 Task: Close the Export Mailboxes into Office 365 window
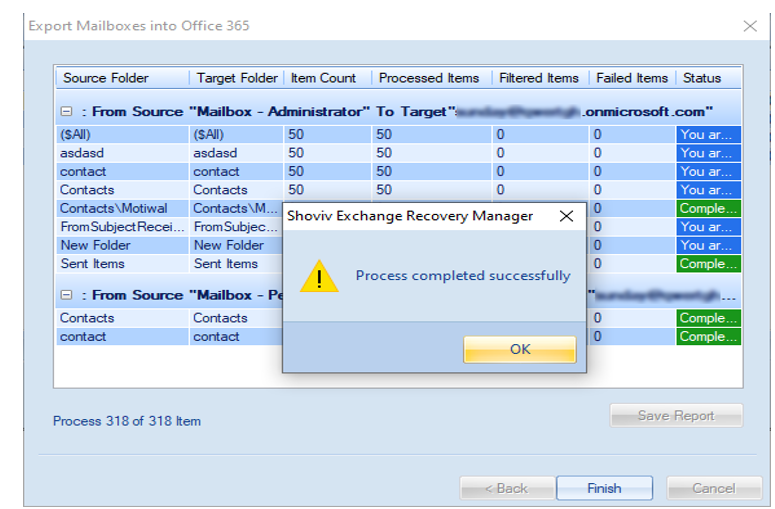pyautogui.click(x=750, y=26)
